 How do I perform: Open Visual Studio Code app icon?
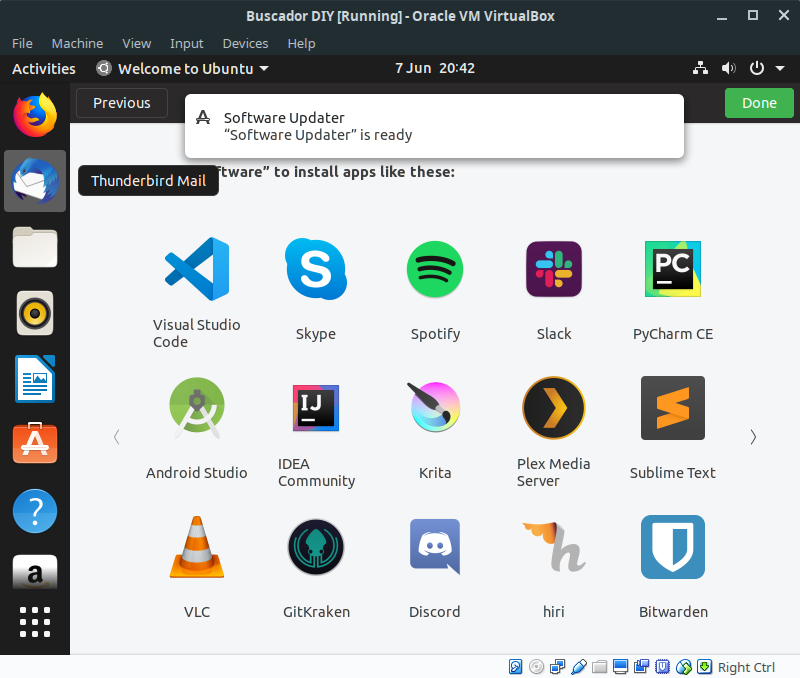coord(197,269)
